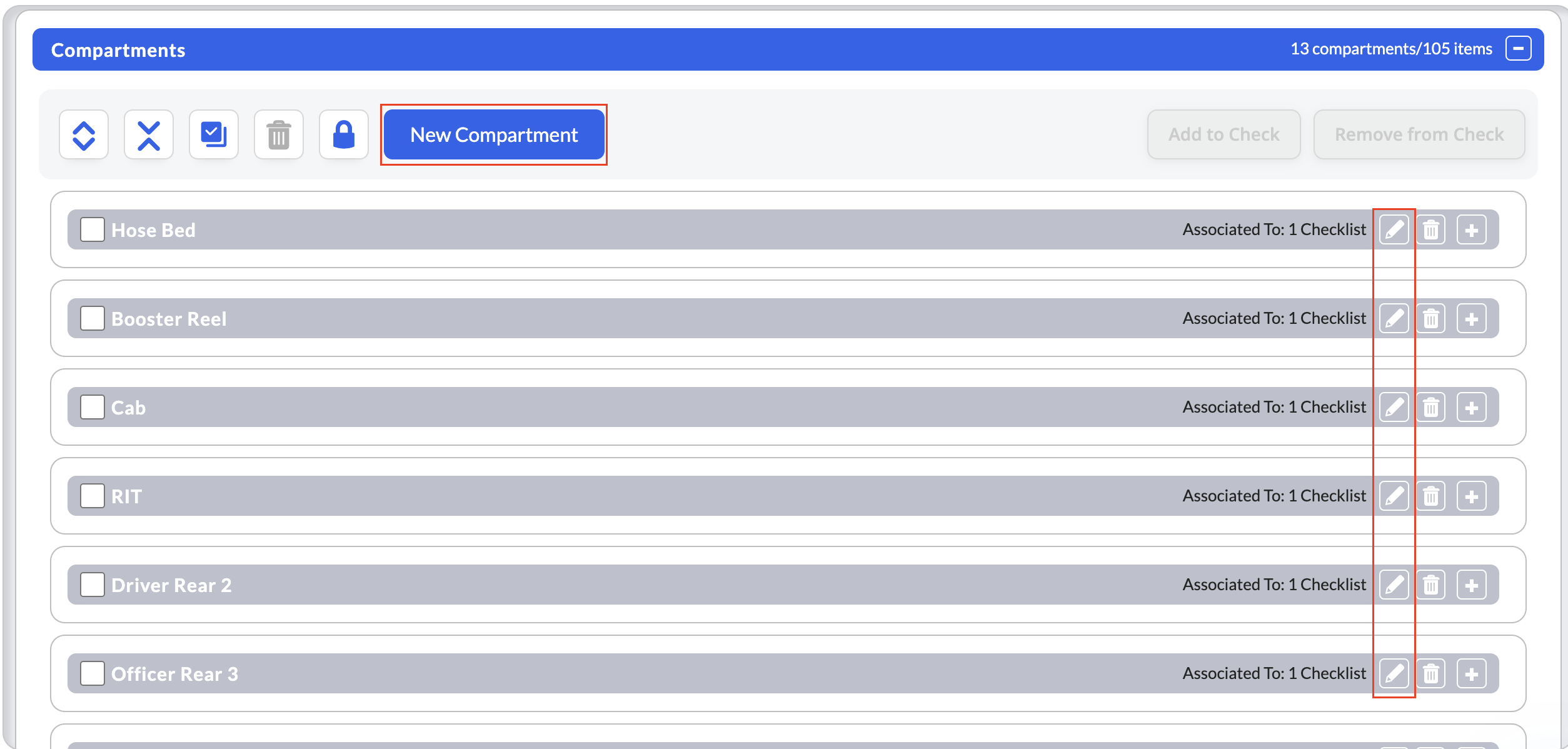
Task: Tick the Cab checkbox
Action: pos(93,407)
